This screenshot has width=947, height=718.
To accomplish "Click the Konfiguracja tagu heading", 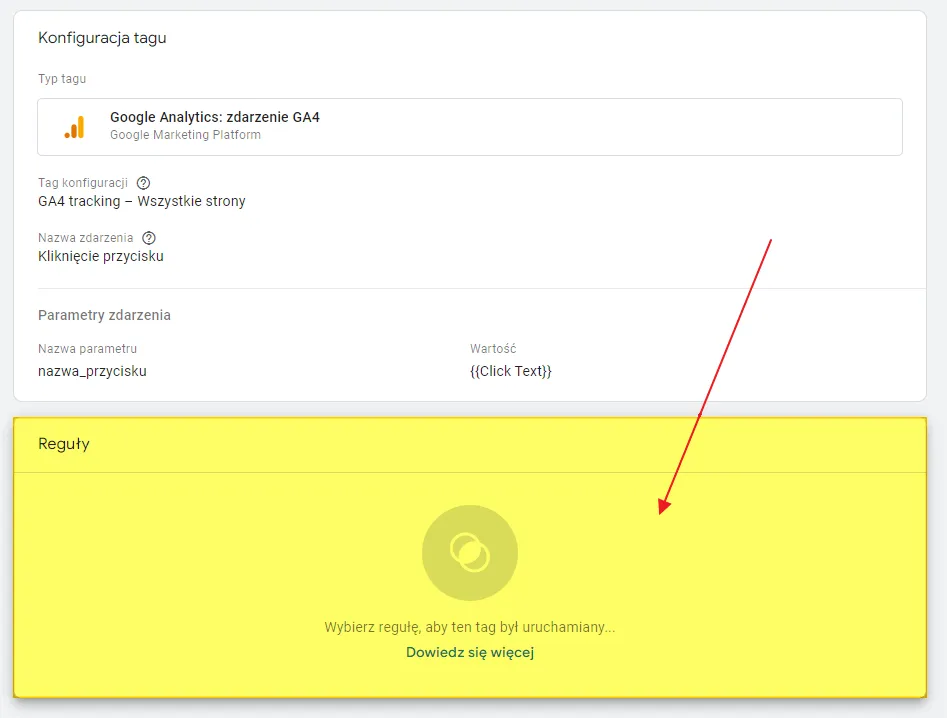I will pyautogui.click(x=102, y=38).
